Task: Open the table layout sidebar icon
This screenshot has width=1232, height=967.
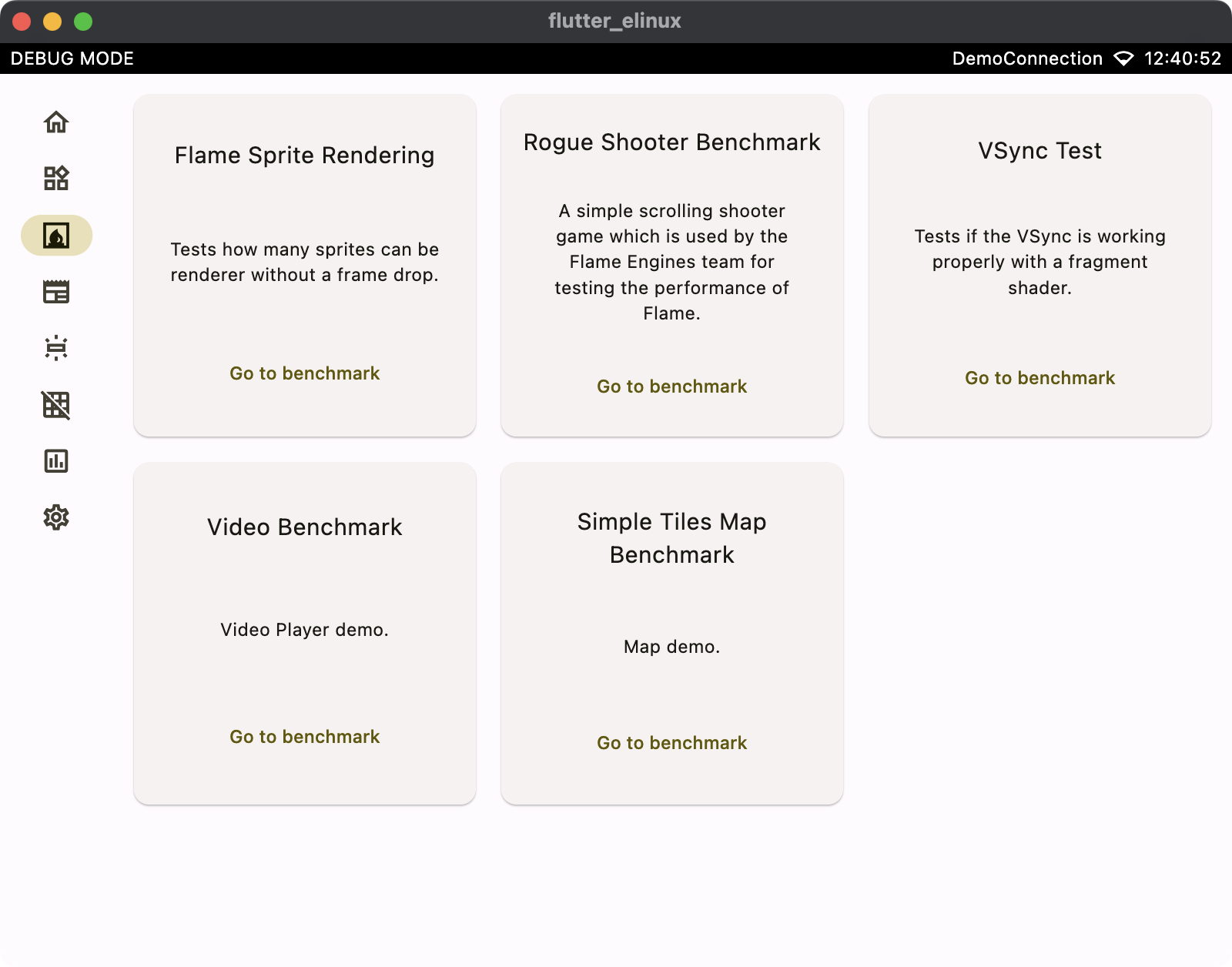Action: (56, 292)
